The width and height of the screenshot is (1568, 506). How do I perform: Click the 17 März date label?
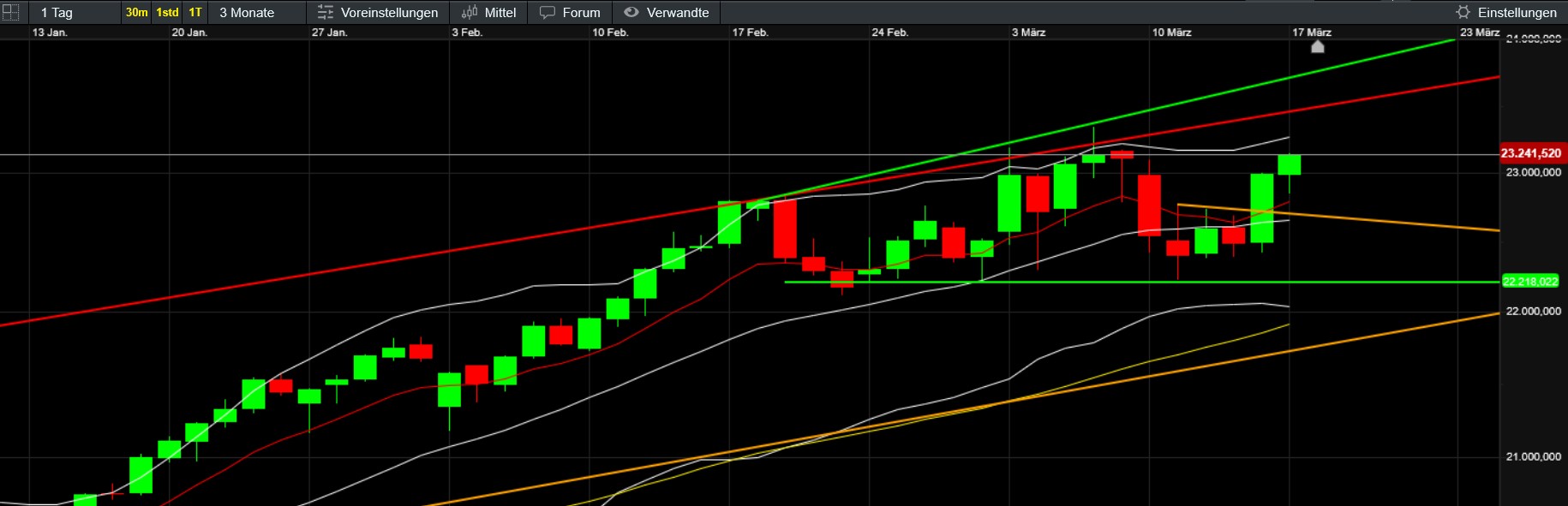1312,33
